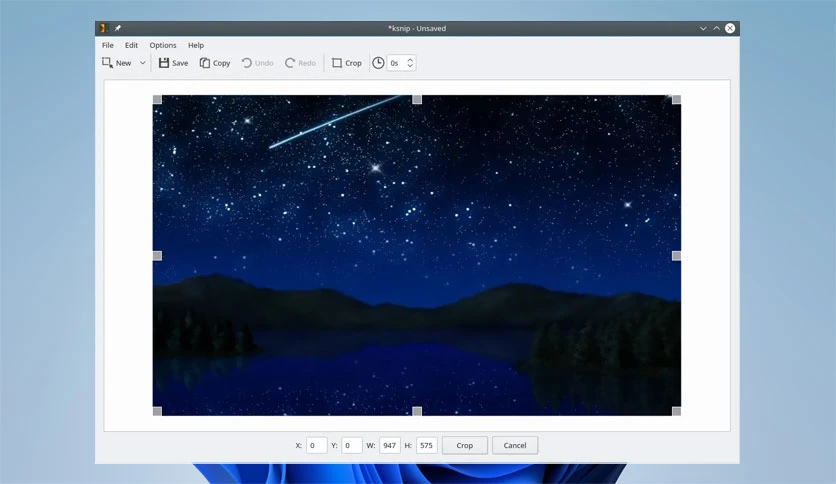Image resolution: width=836 pixels, height=484 pixels.
Task: Click the Y coordinate input field
Action: [351, 445]
